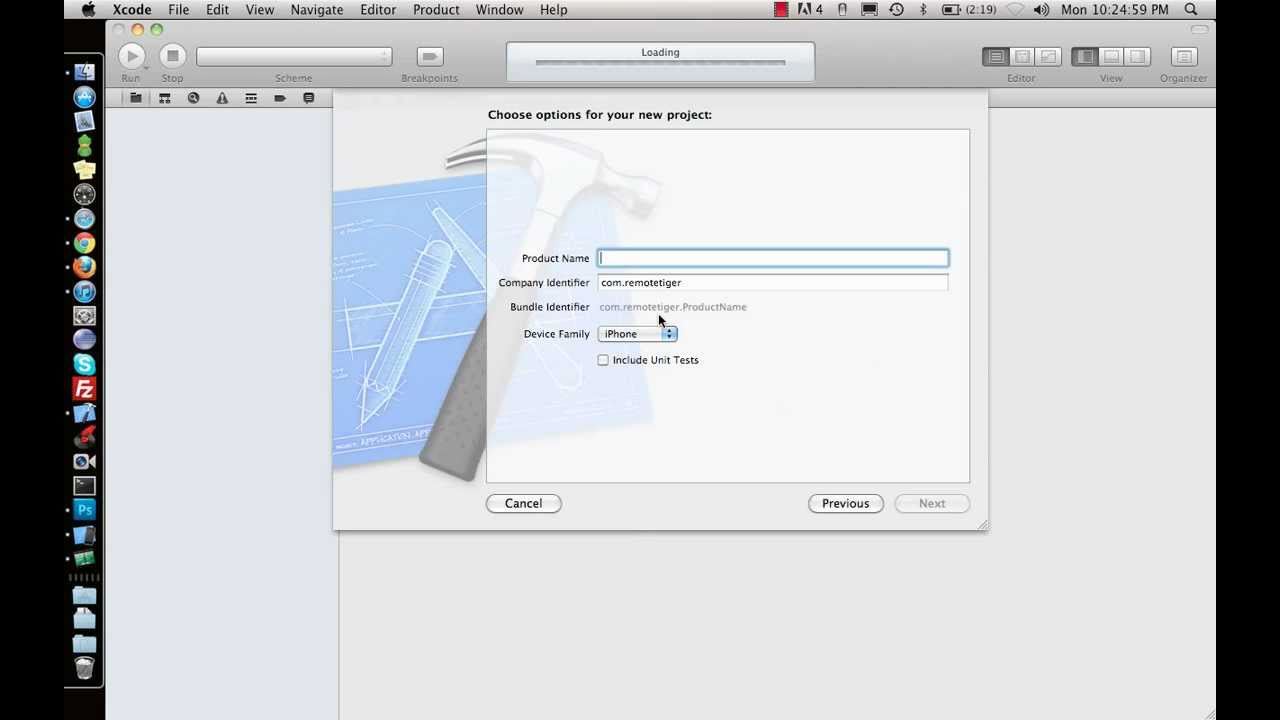
Task: Select the Standard editor button
Action: 996,57
